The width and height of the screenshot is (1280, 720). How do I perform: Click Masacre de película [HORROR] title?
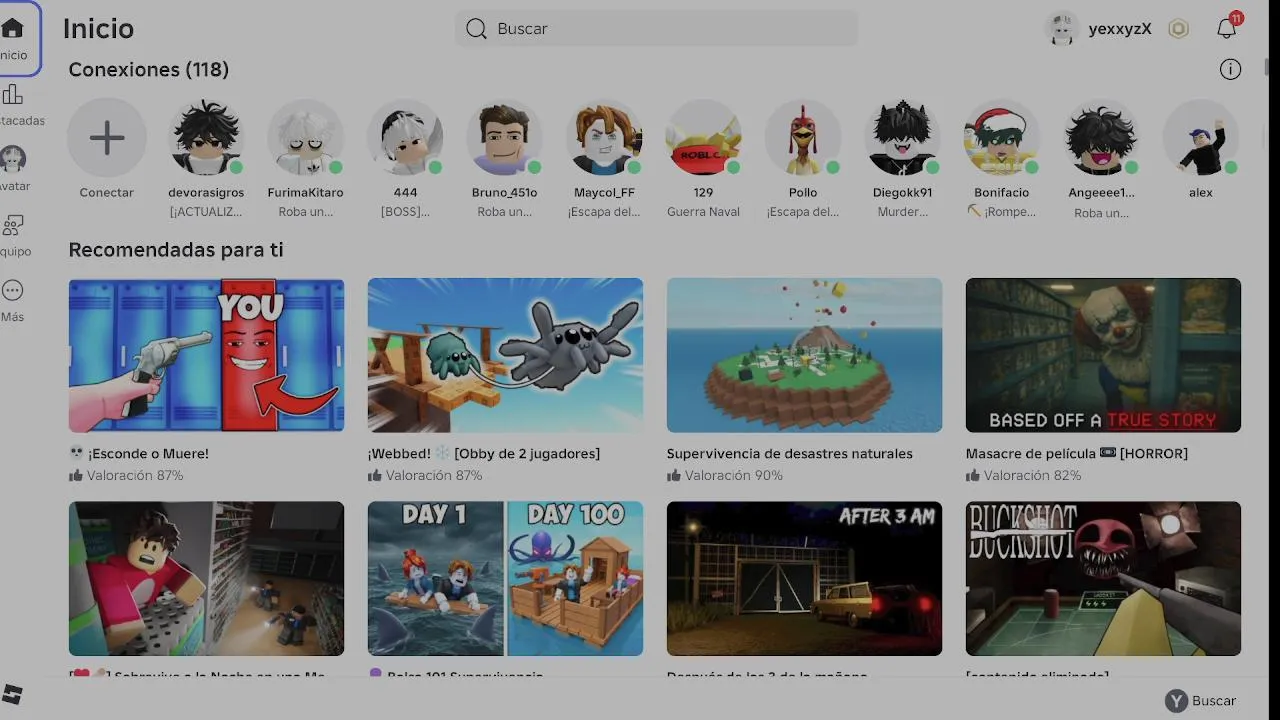coord(1077,454)
